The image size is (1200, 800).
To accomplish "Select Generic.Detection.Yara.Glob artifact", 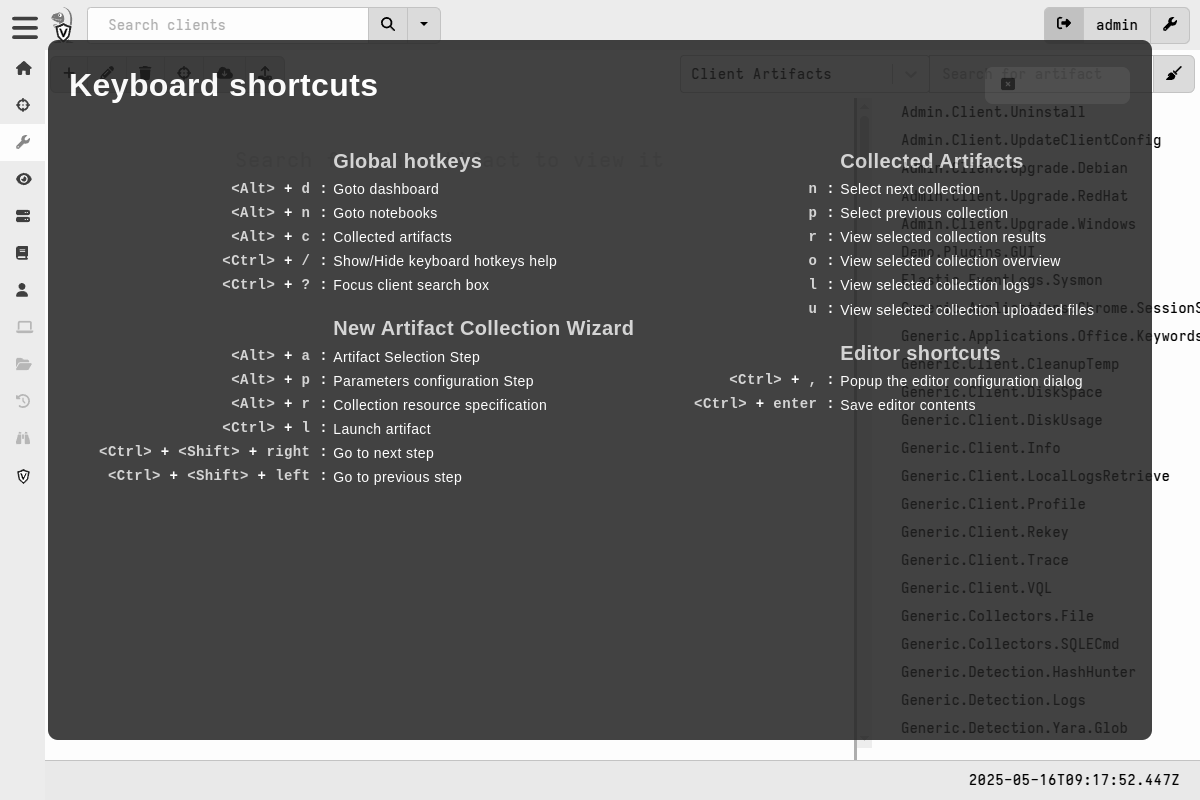I will click(x=1014, y=728).
